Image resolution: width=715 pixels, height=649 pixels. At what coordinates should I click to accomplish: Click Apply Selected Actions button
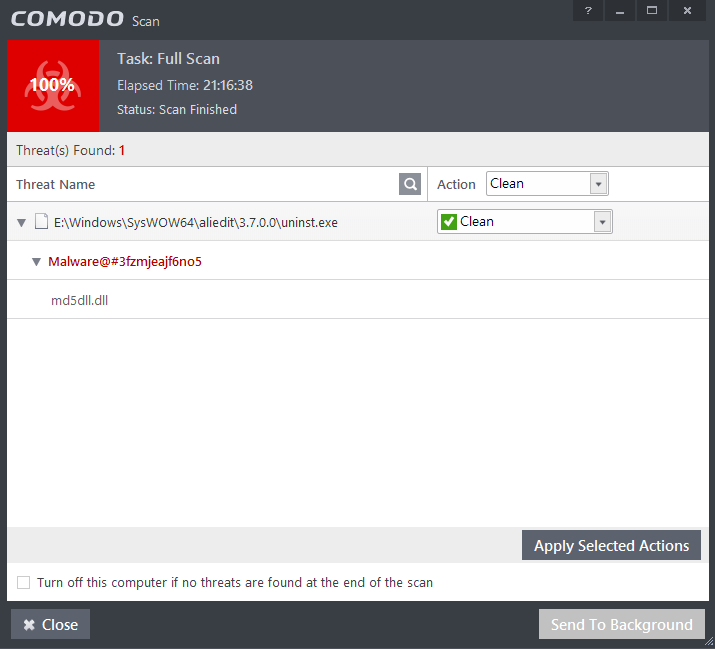(611, 545)
